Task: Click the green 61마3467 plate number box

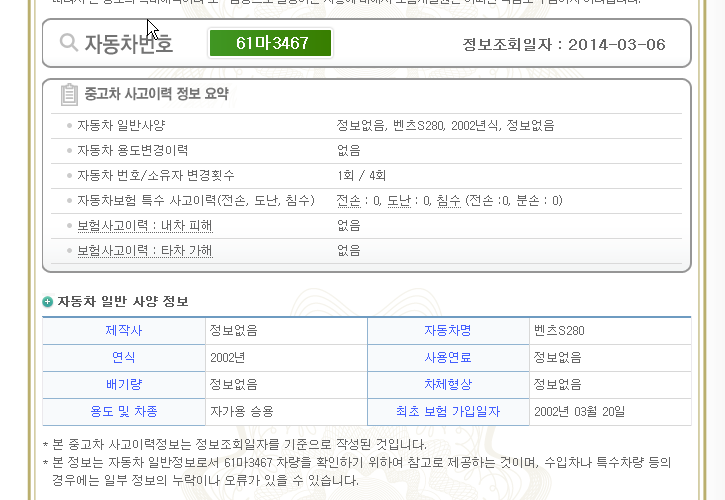Action: [x=270, y=43]
